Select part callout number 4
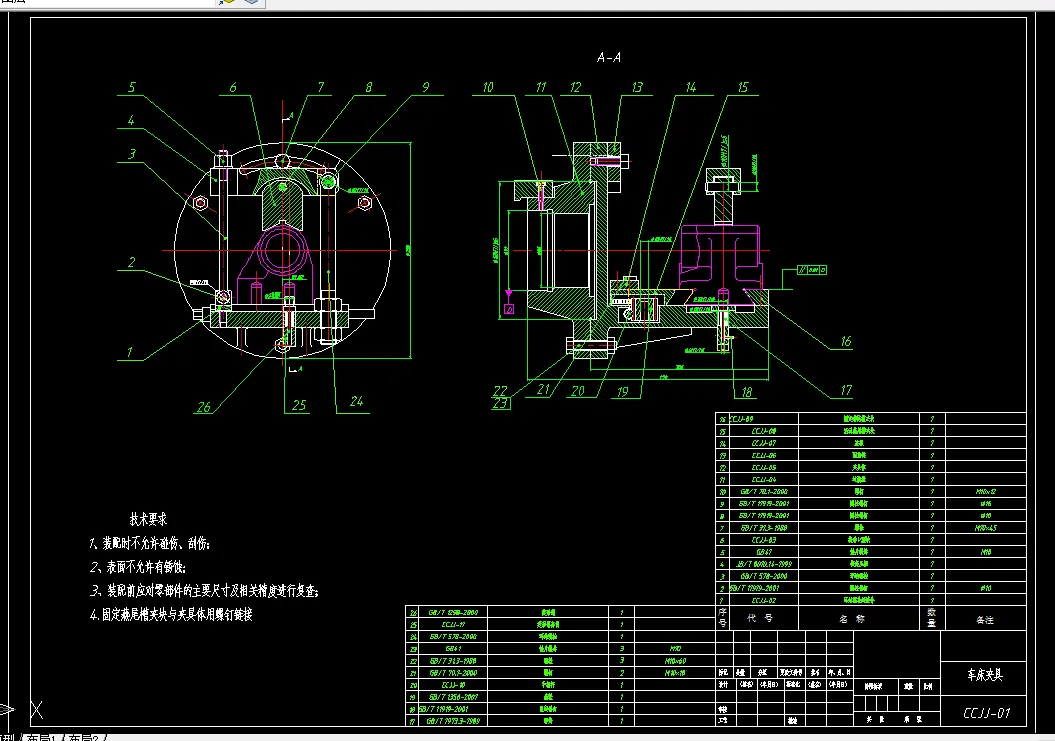This screenshot has width=1055, height=741. coord(131,120)
